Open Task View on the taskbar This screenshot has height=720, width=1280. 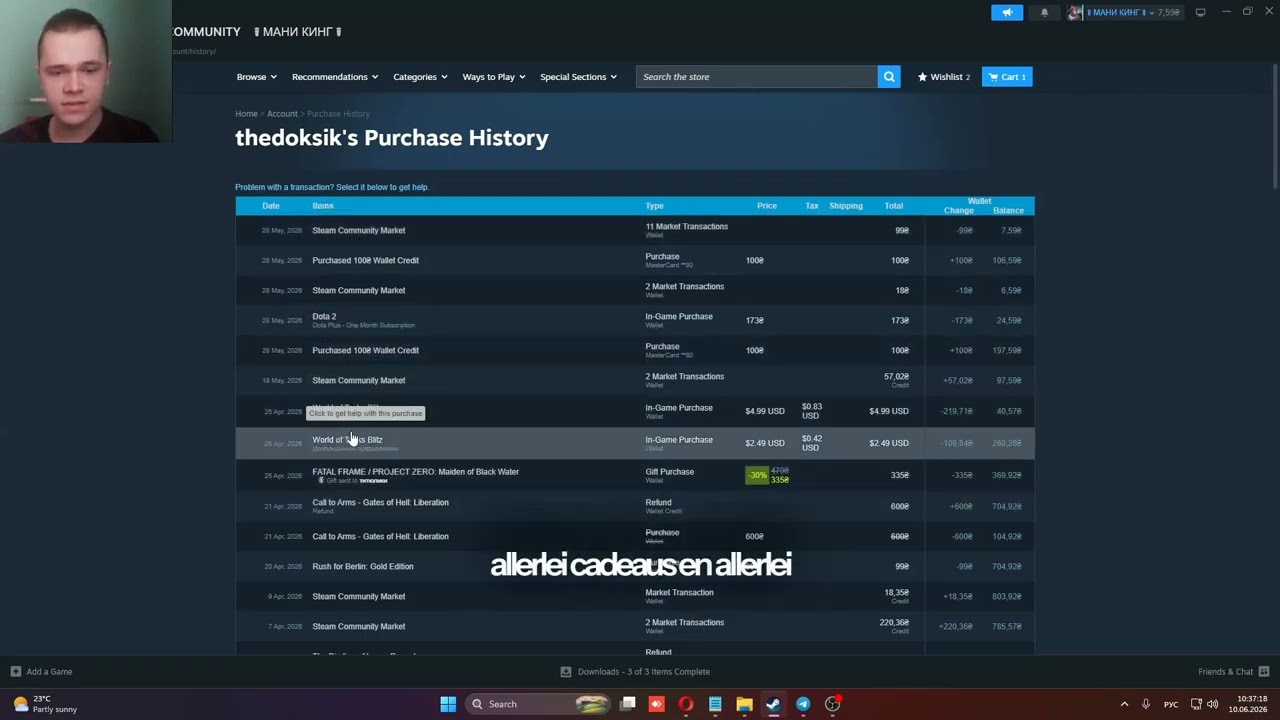click(x=628, y=704)
